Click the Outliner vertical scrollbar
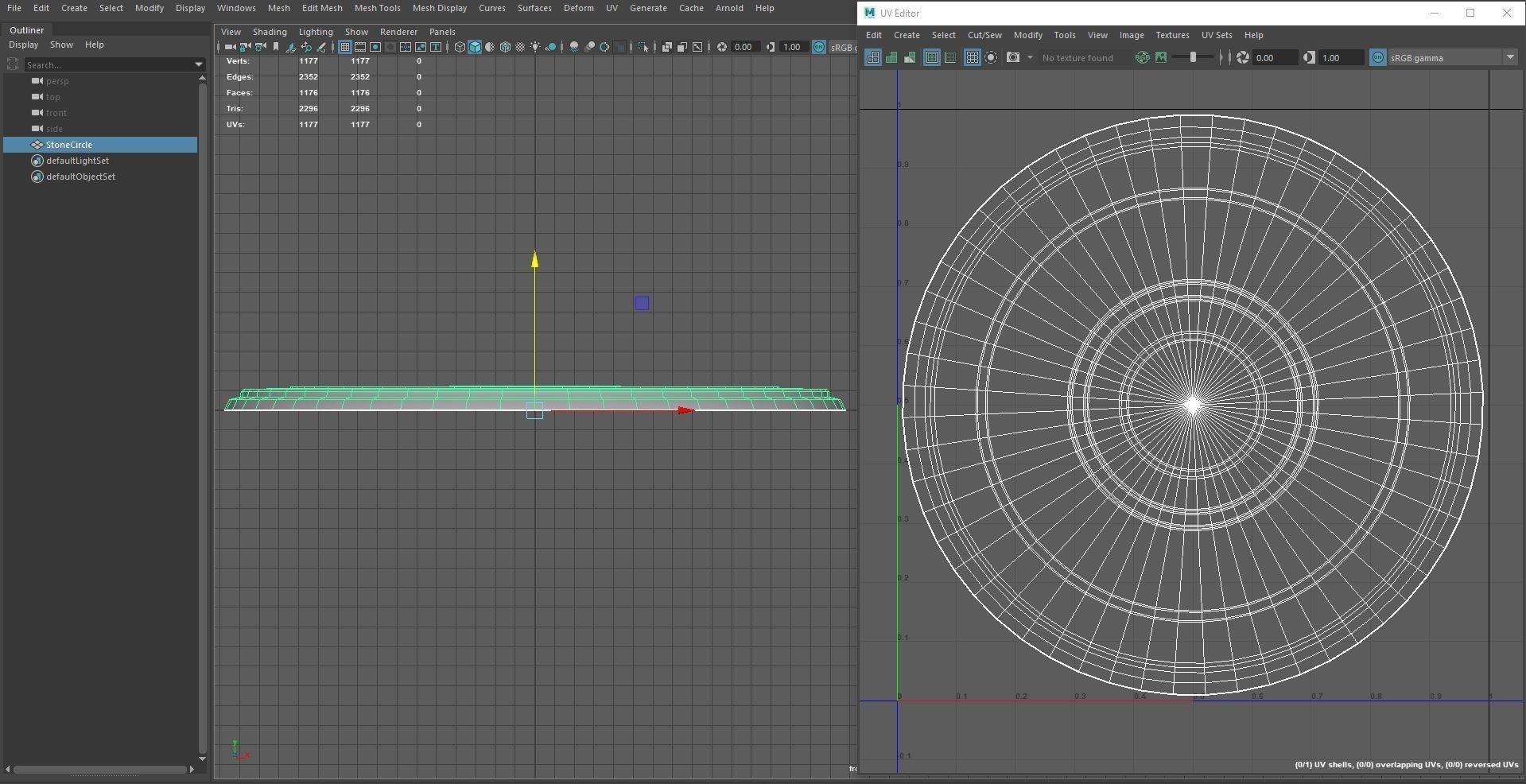 click(x=203, y=417)
